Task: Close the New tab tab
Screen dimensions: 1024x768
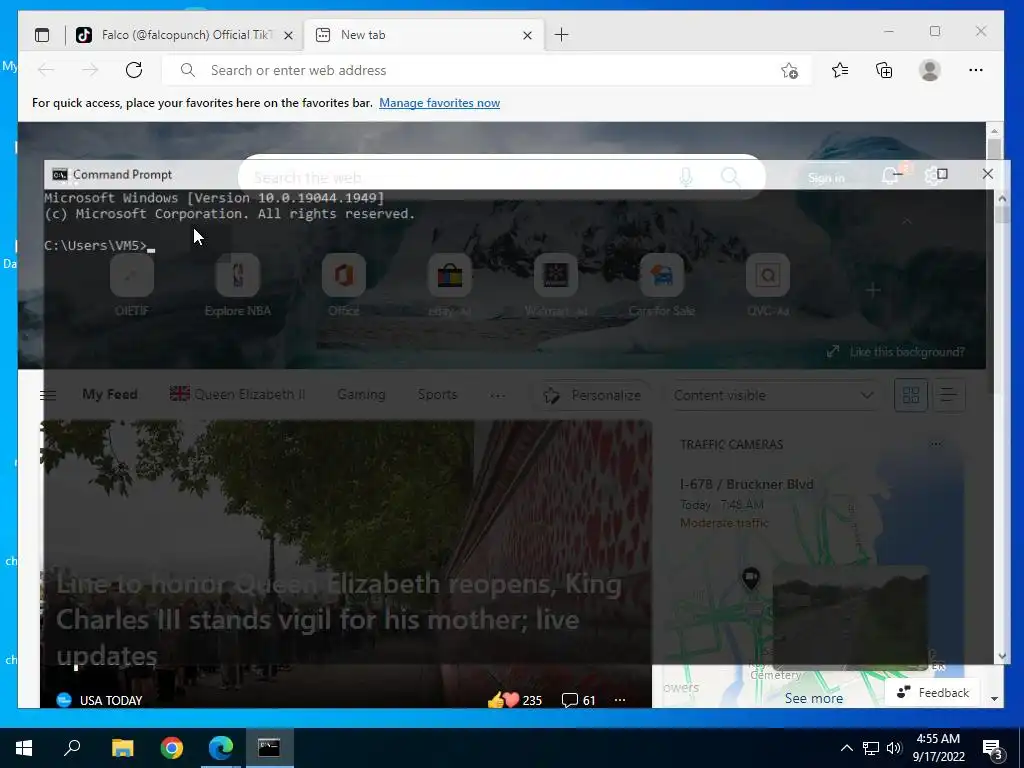Action: (528, 35)
